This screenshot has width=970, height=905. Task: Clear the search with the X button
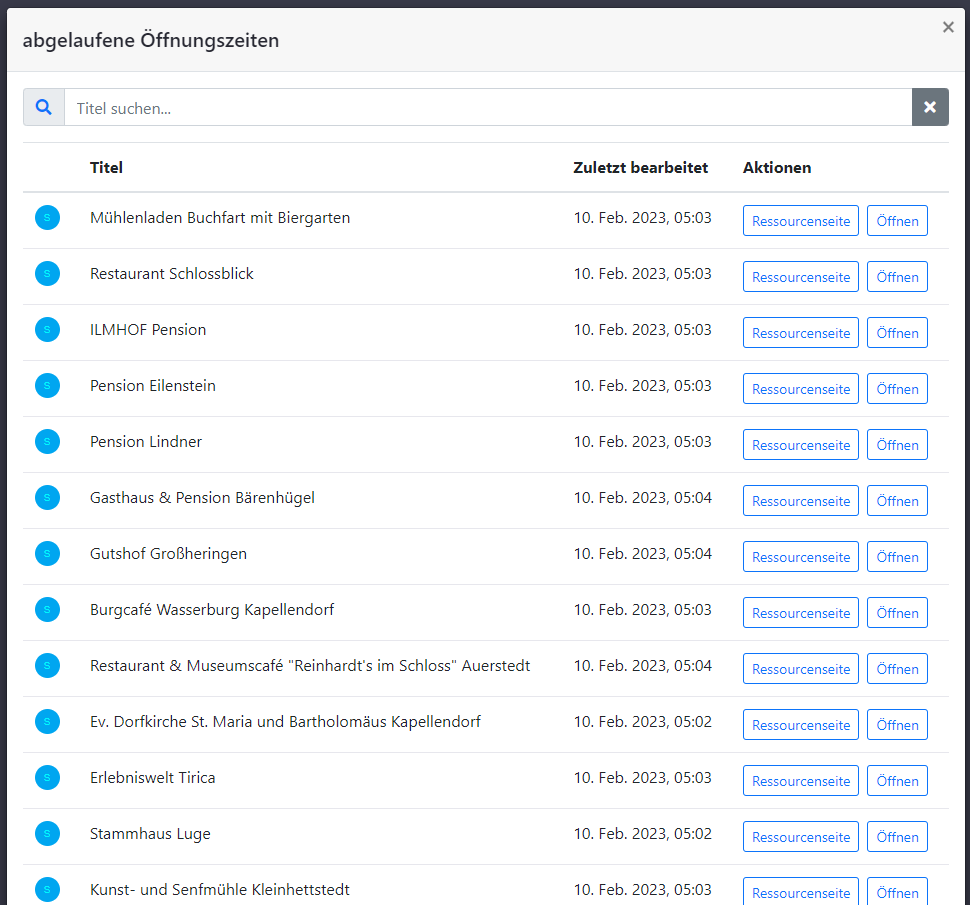tap(930, 107)
